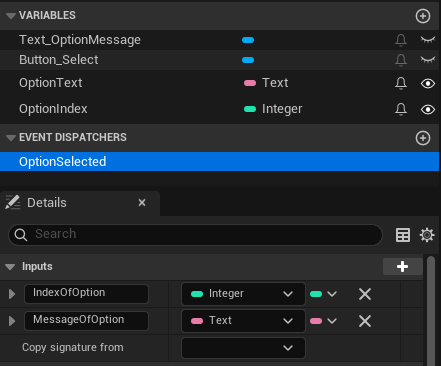Click the green Integer type pill of OptionIndex

click(250, 109)
